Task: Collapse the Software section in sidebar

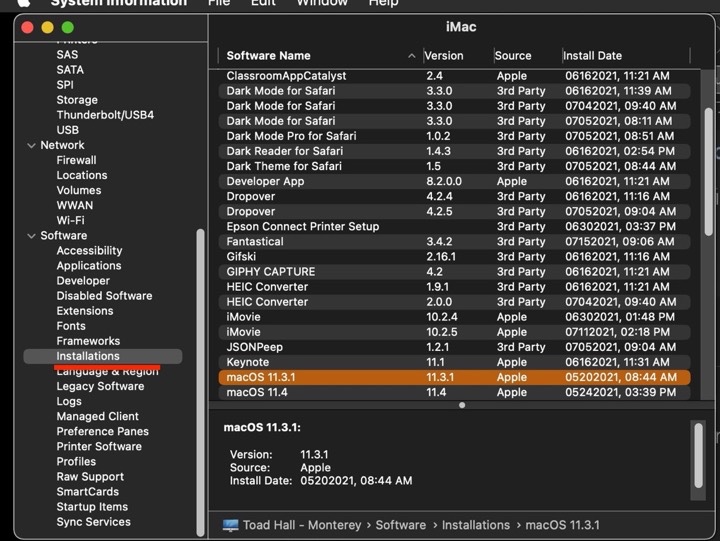Action: click(x=30, y=236)
